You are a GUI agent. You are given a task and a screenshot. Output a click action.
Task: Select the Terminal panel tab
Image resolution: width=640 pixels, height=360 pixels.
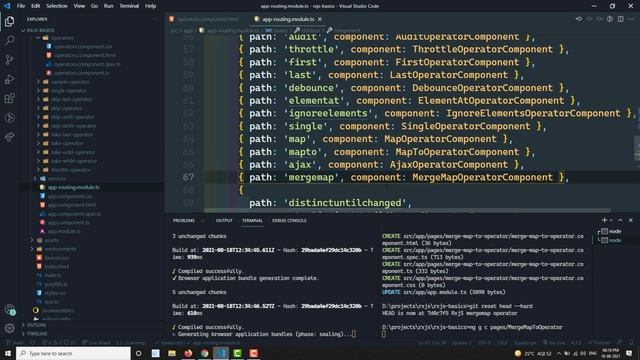click(252, 220)
